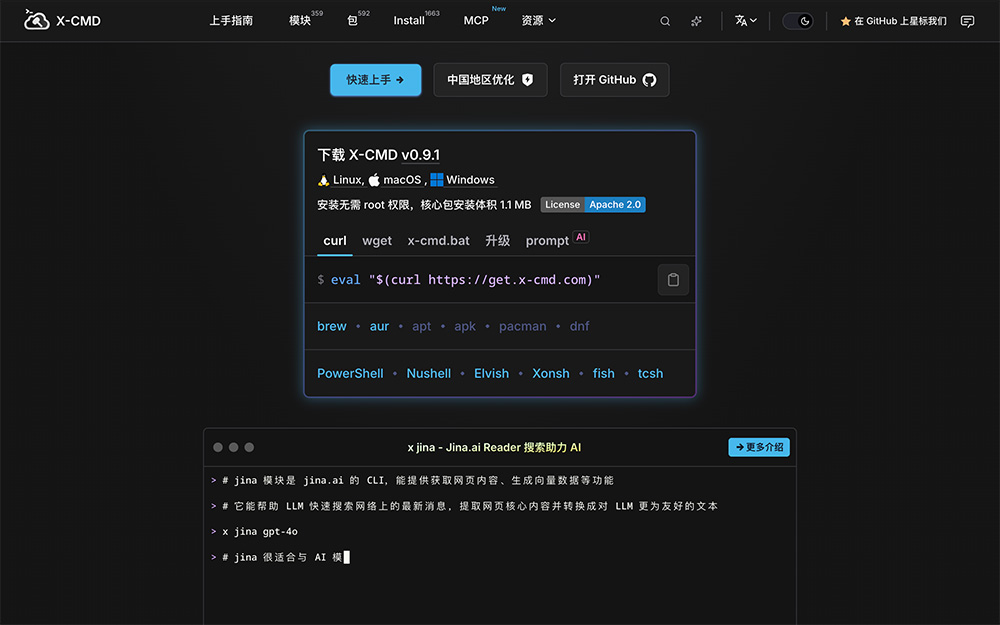Open the apt install link

pyautogui.click(x=422, y=326)
